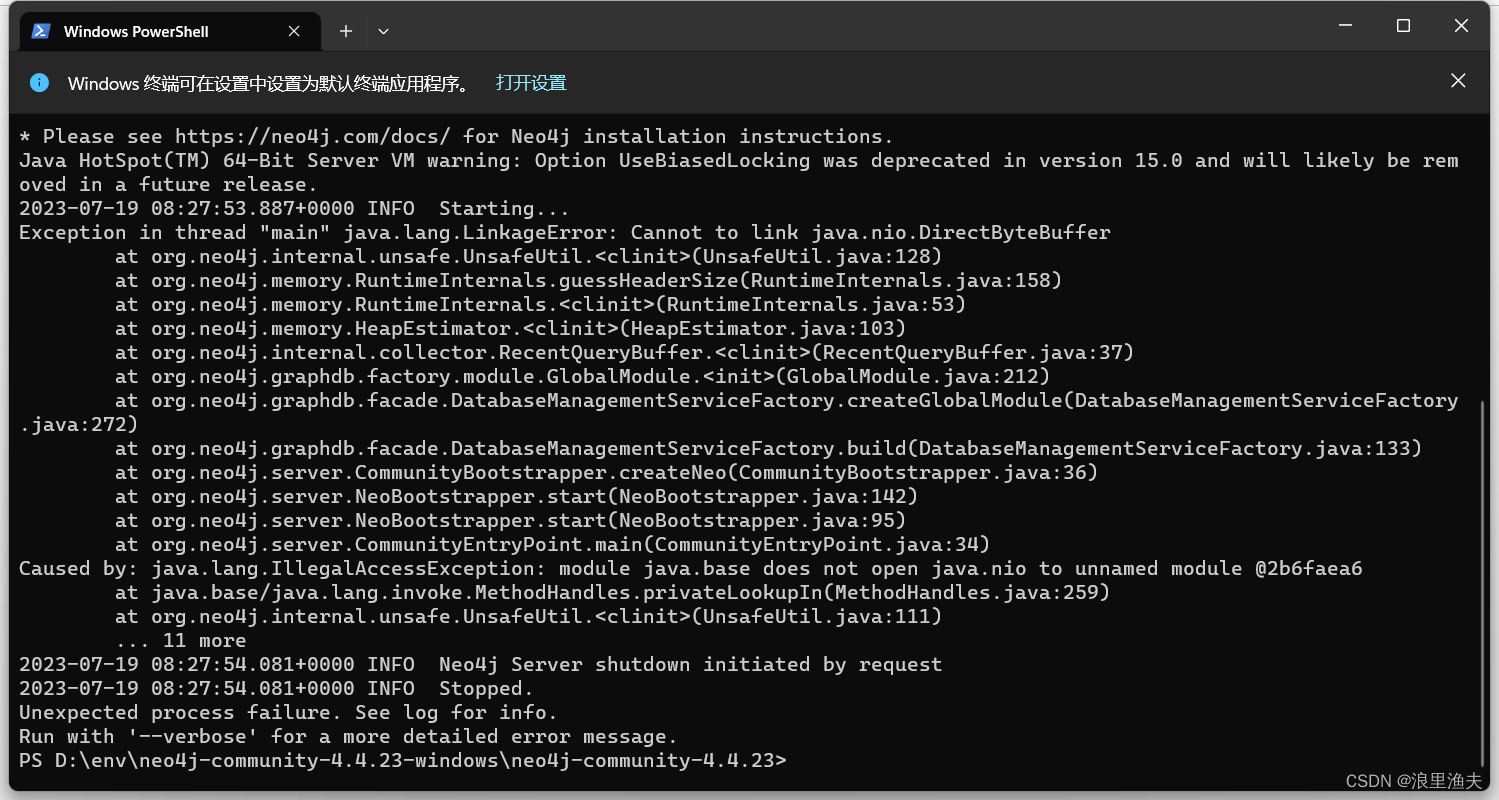
Task: Click the https://neo4j.com/docs/ URL text
Action: 313,136
